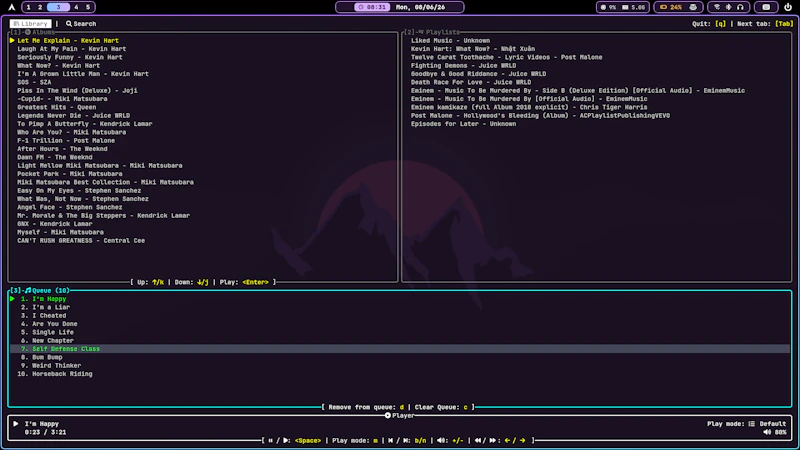Open playlist Death Race For Love - Juice WRLD
Screen dimensions: 800x450
471,82
